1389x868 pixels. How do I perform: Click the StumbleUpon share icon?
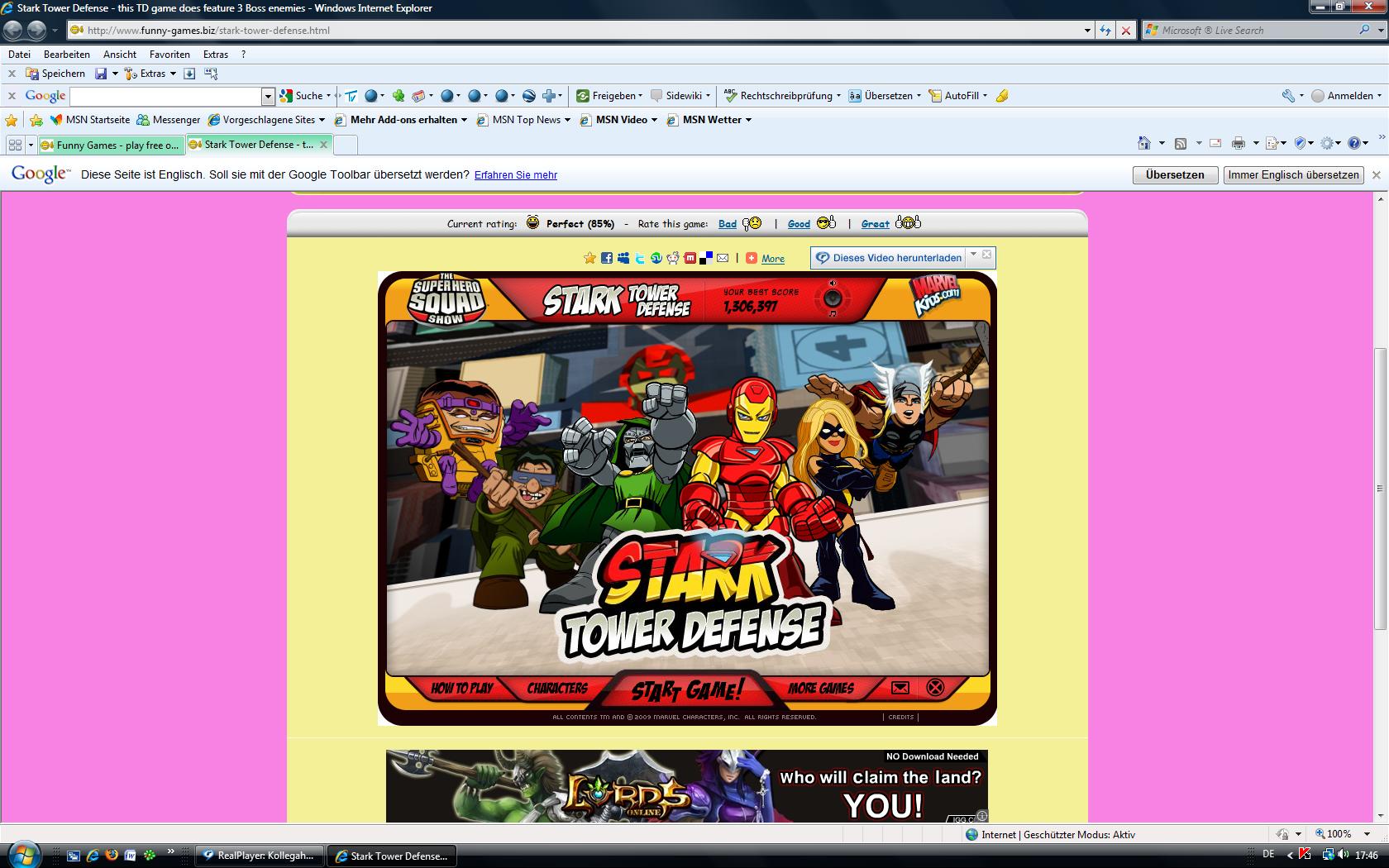656,258
